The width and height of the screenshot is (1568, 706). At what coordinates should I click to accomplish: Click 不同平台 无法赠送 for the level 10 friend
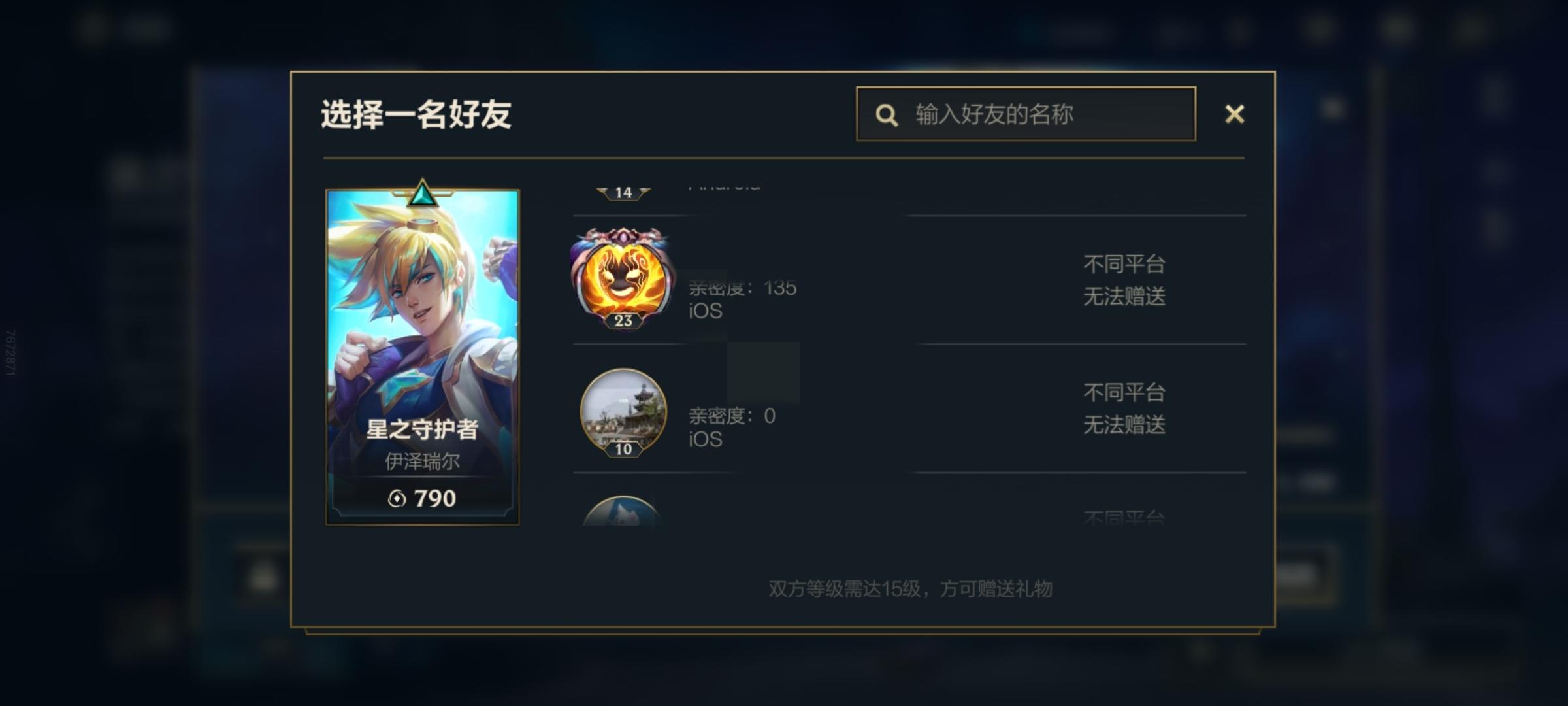pos(1124,409)
